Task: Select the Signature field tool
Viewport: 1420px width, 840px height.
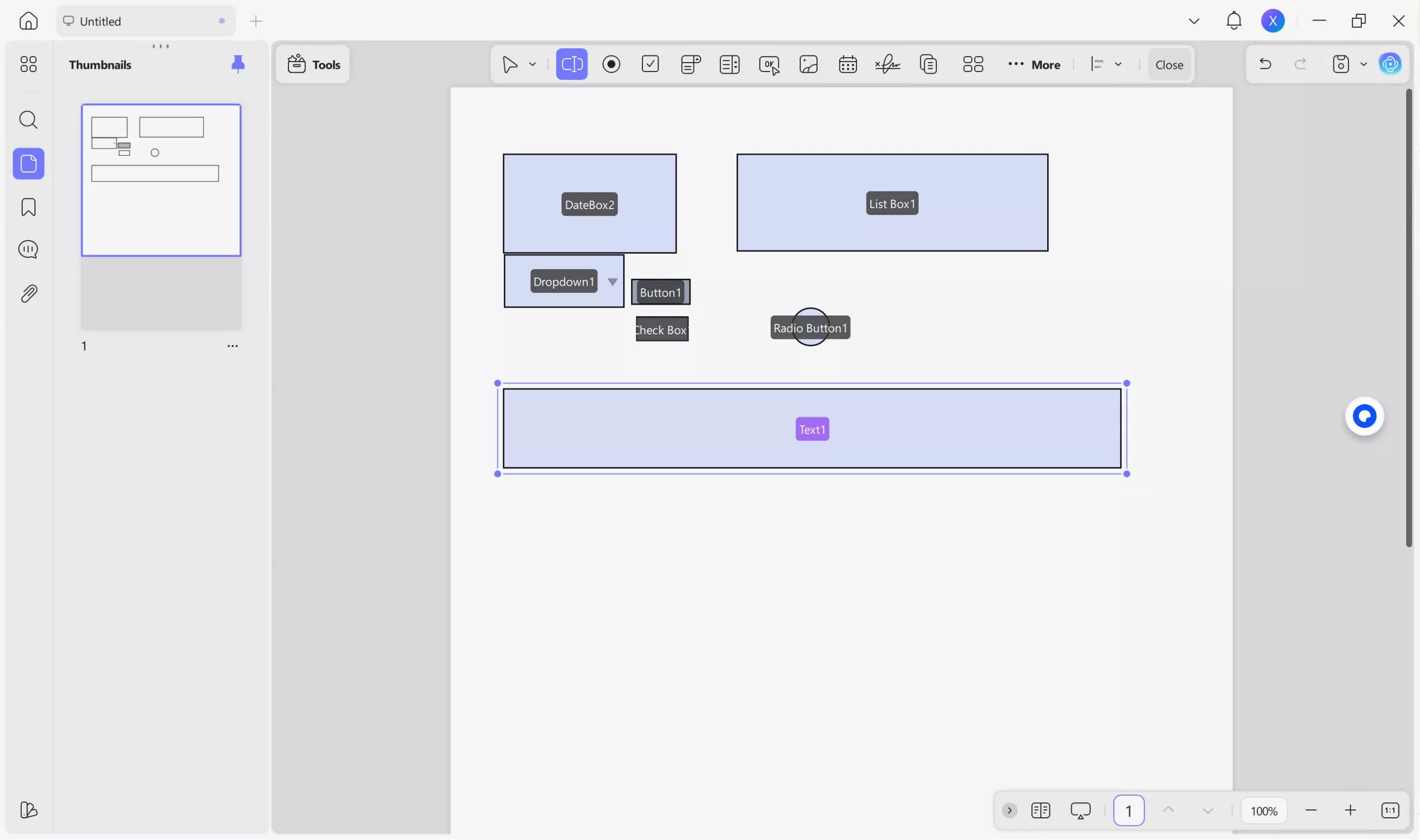Action: (x=886, y=64)
